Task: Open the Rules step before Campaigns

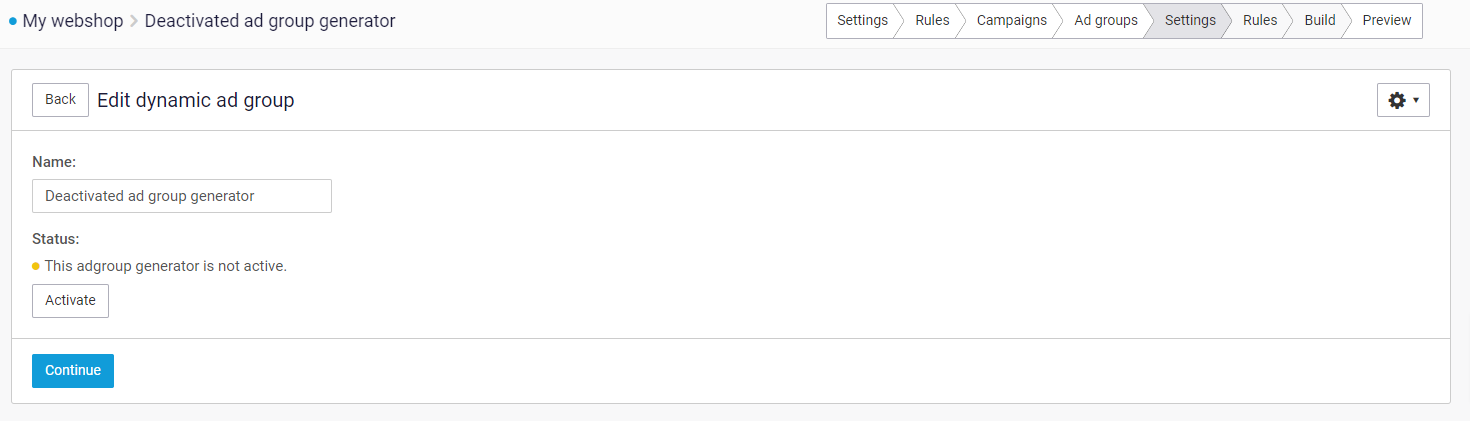Action: (932, 21)
